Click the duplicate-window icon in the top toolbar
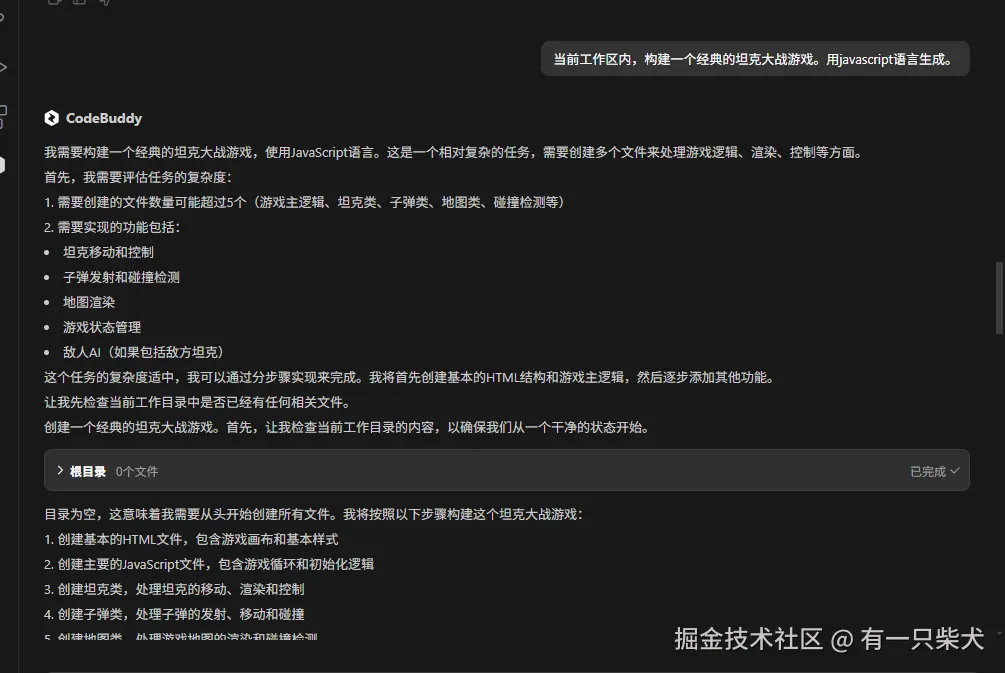This screenshot has height=673, width=1005. [x=80, y=3]
